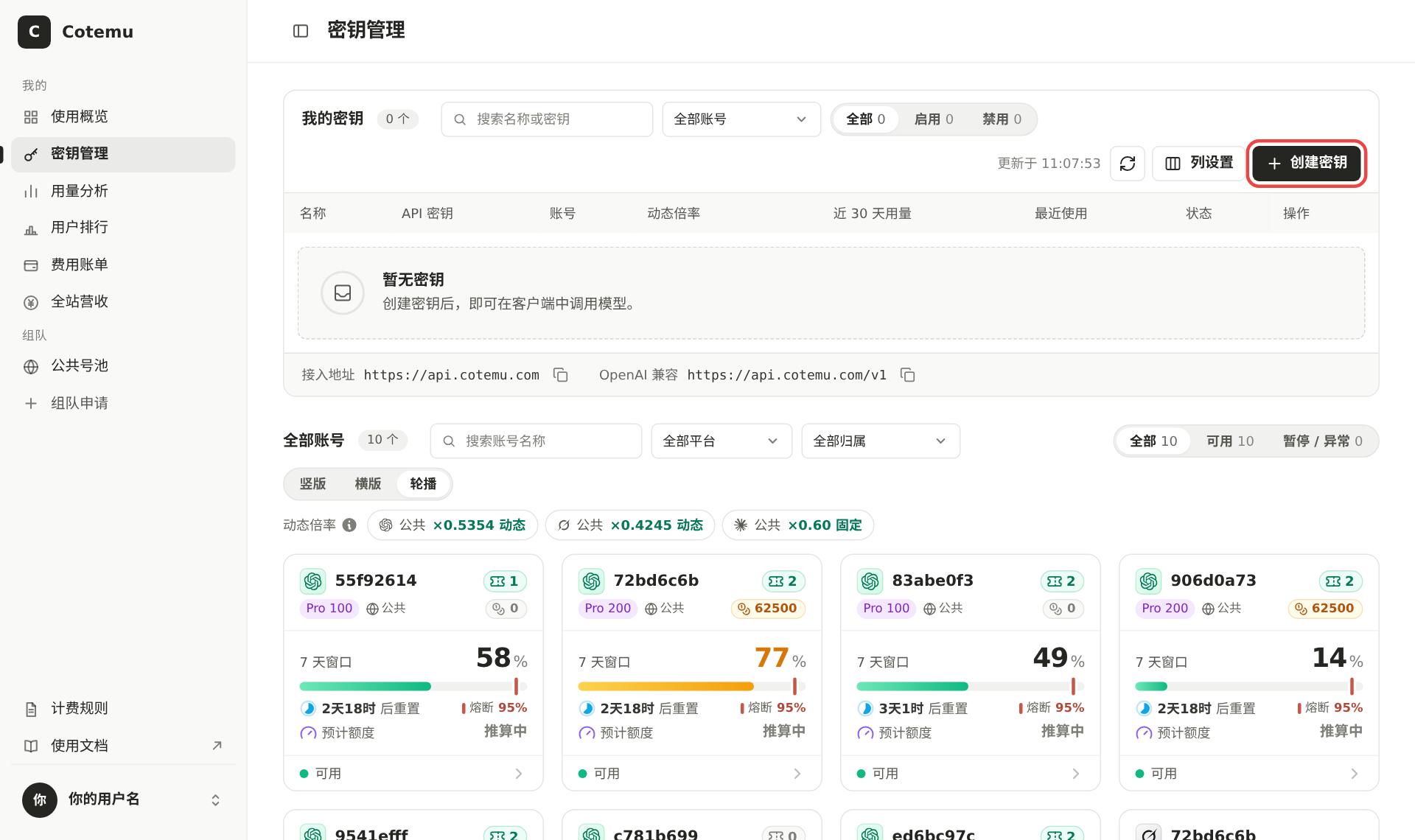The width and height of the screenshot is (1415, 840).
Task: Toggle the sidebar collapse icon
Action: tap(301, 31)
